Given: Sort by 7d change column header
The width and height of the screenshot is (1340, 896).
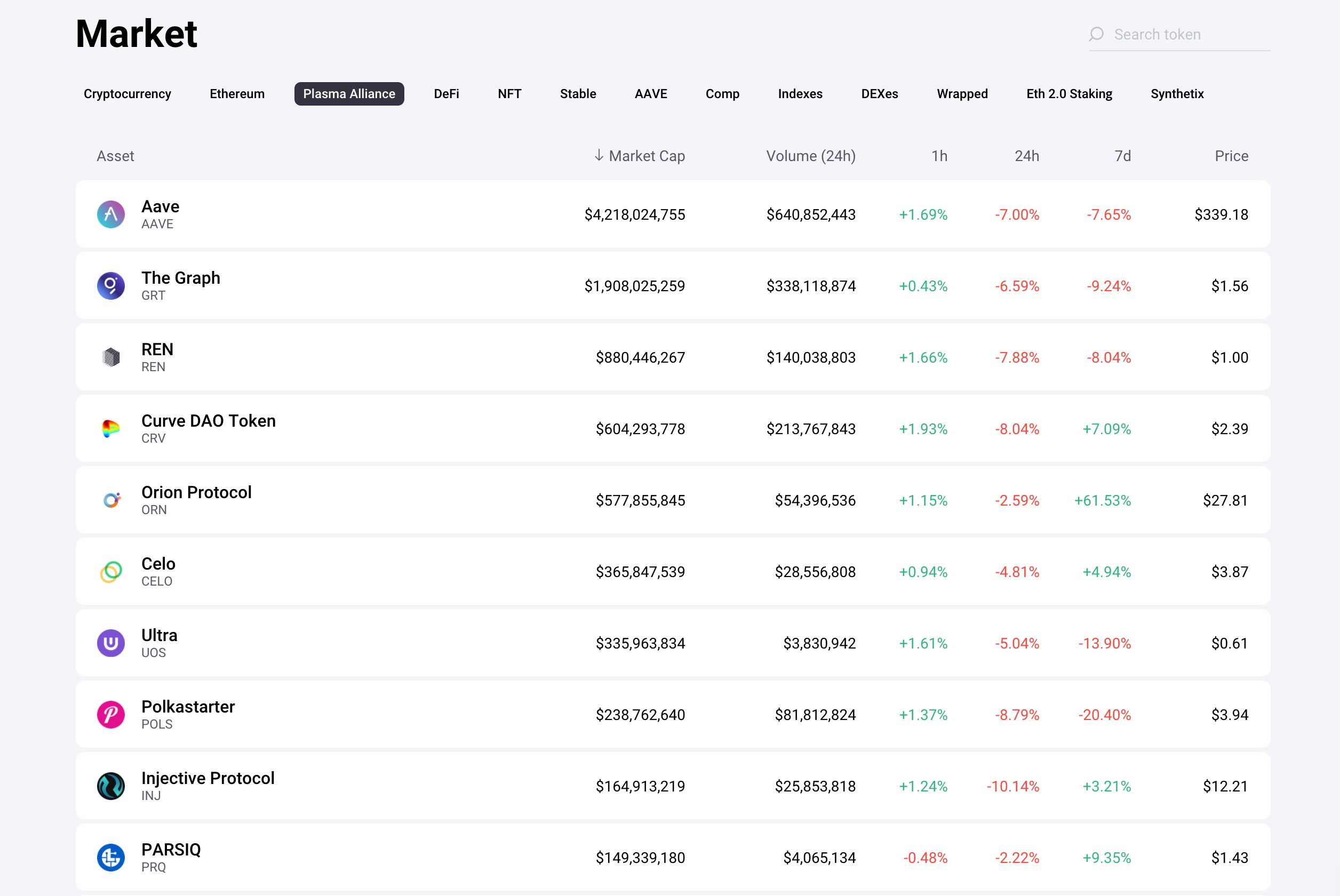Looking at the screenshot, I should point(1122,156).
